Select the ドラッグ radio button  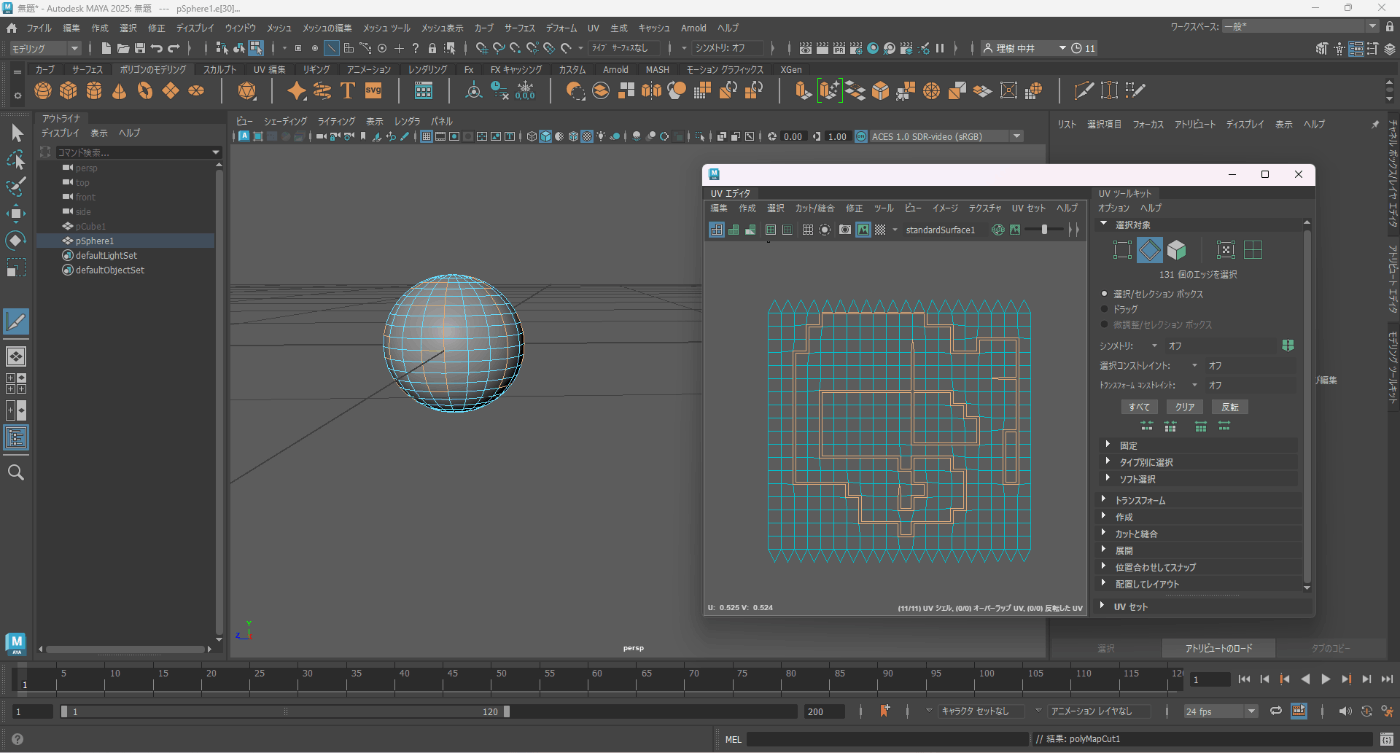1105,309
